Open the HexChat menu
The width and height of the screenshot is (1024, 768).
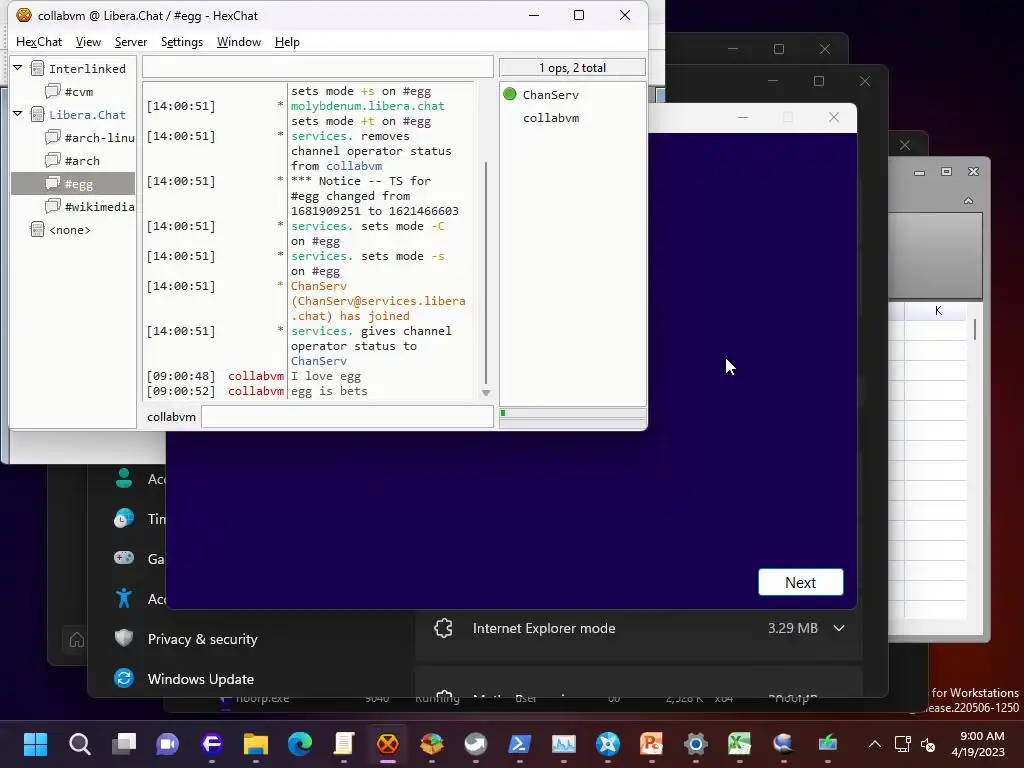[39, 42]
